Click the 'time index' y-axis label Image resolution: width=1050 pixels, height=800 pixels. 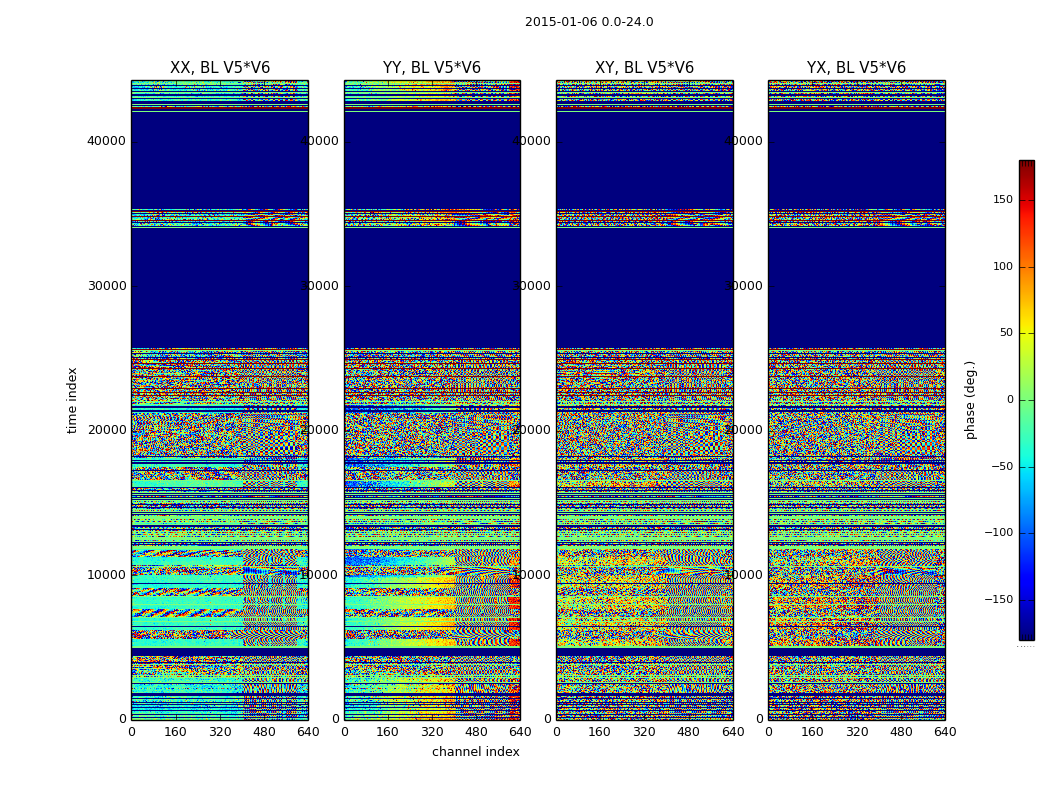coord(72,400)
